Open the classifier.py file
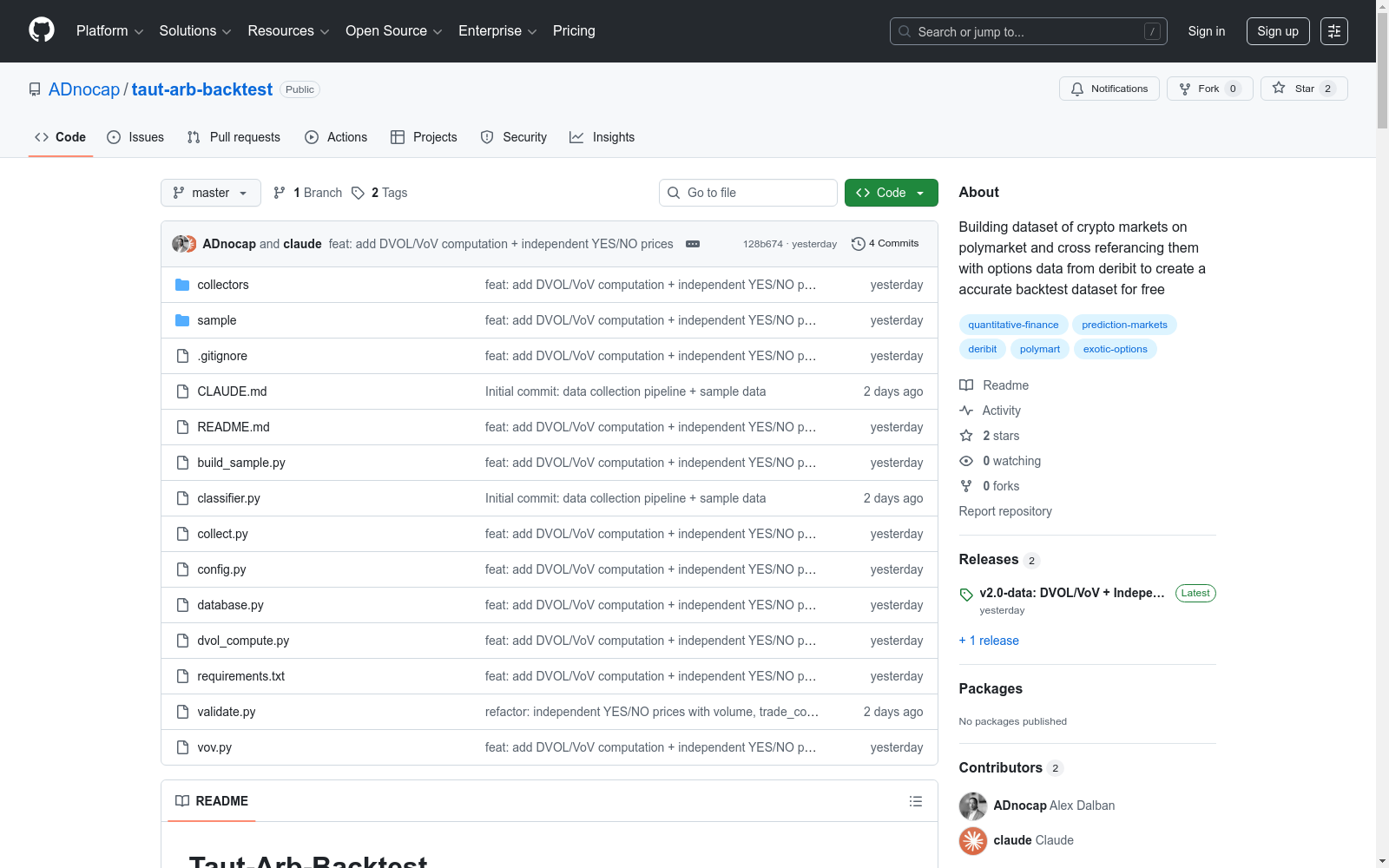The height and width of the screenshot is (868, 1389). [228, 498]
